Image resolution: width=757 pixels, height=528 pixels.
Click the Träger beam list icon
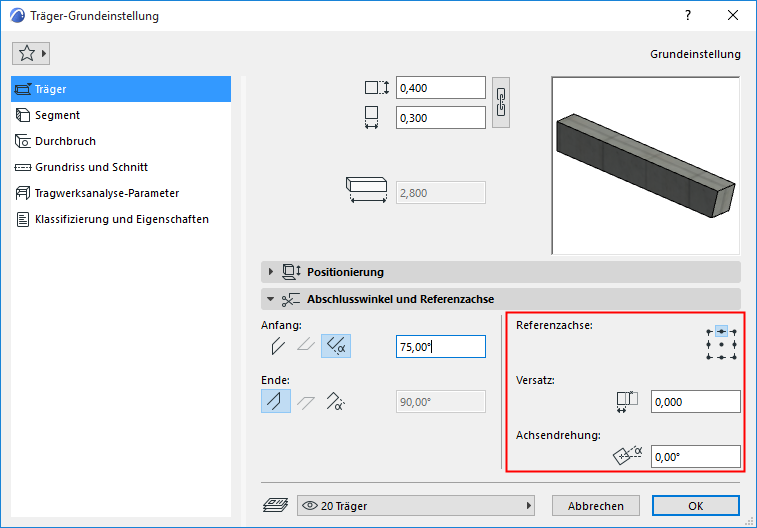[23, 89]
